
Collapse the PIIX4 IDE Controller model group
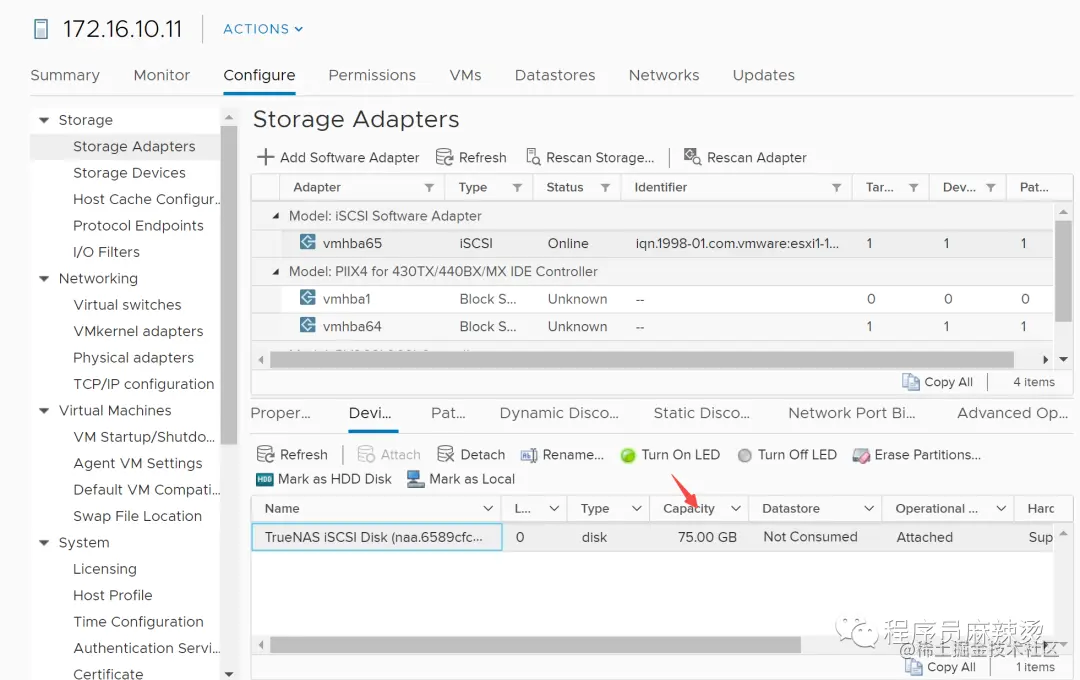click(276, 271)
